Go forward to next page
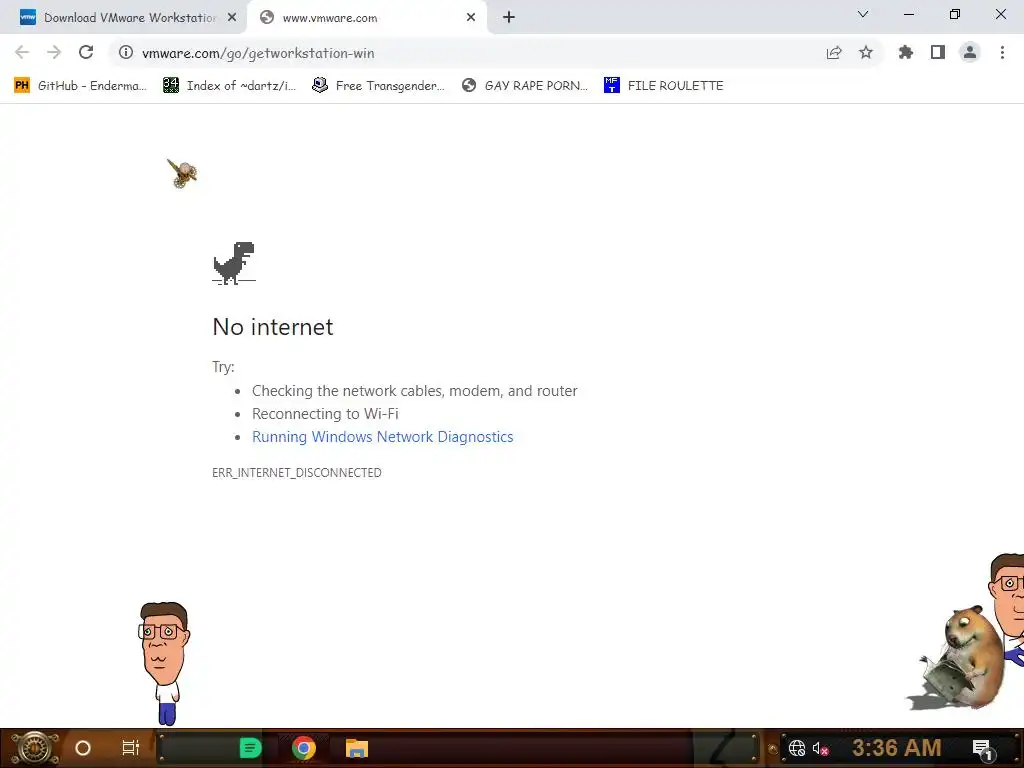The width and height of the screenshot is (1024, 768). 54,52
